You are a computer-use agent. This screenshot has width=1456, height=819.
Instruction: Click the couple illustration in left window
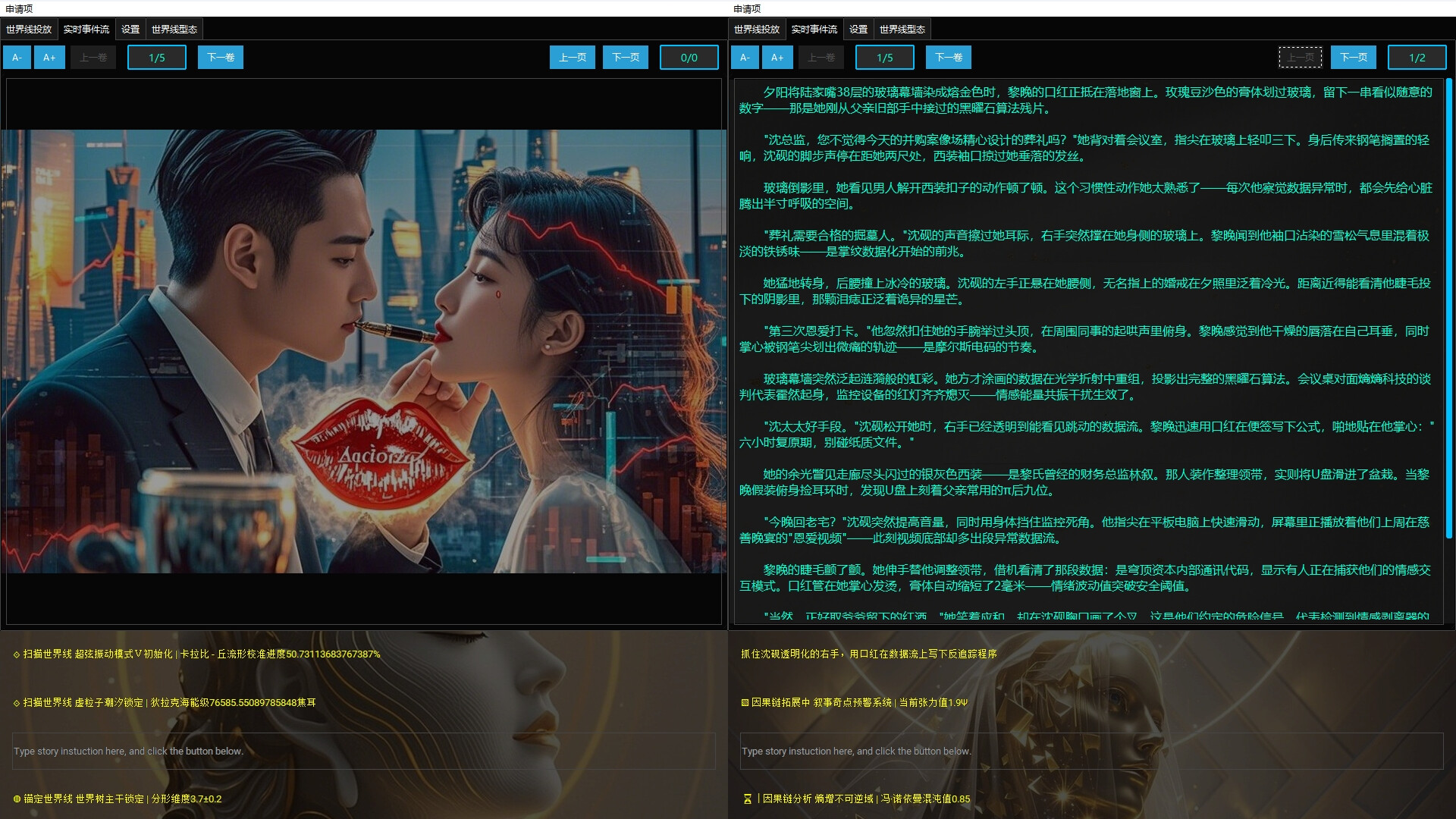[364, 351]
